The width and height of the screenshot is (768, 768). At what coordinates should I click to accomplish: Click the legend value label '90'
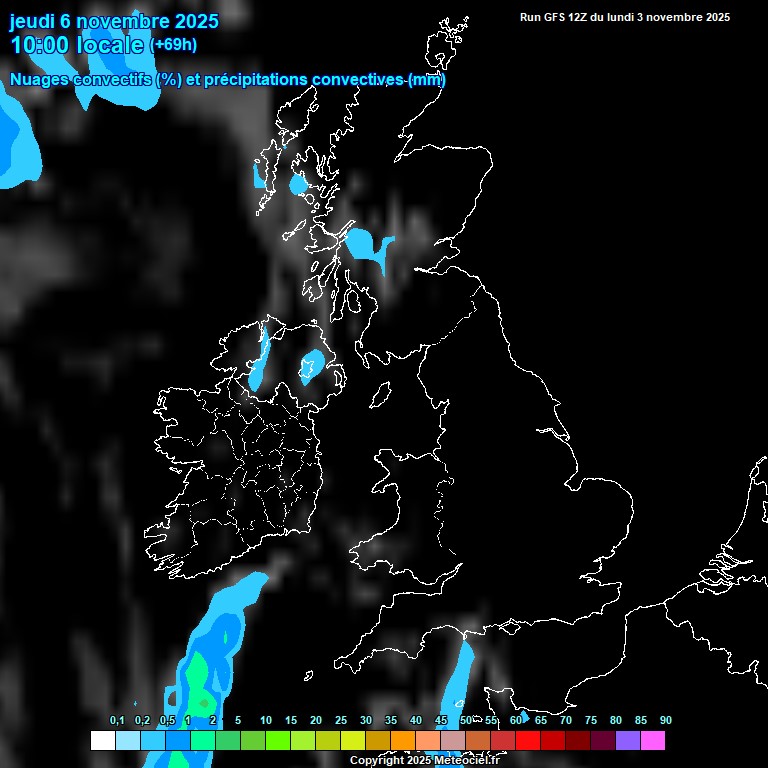[665, 720]
